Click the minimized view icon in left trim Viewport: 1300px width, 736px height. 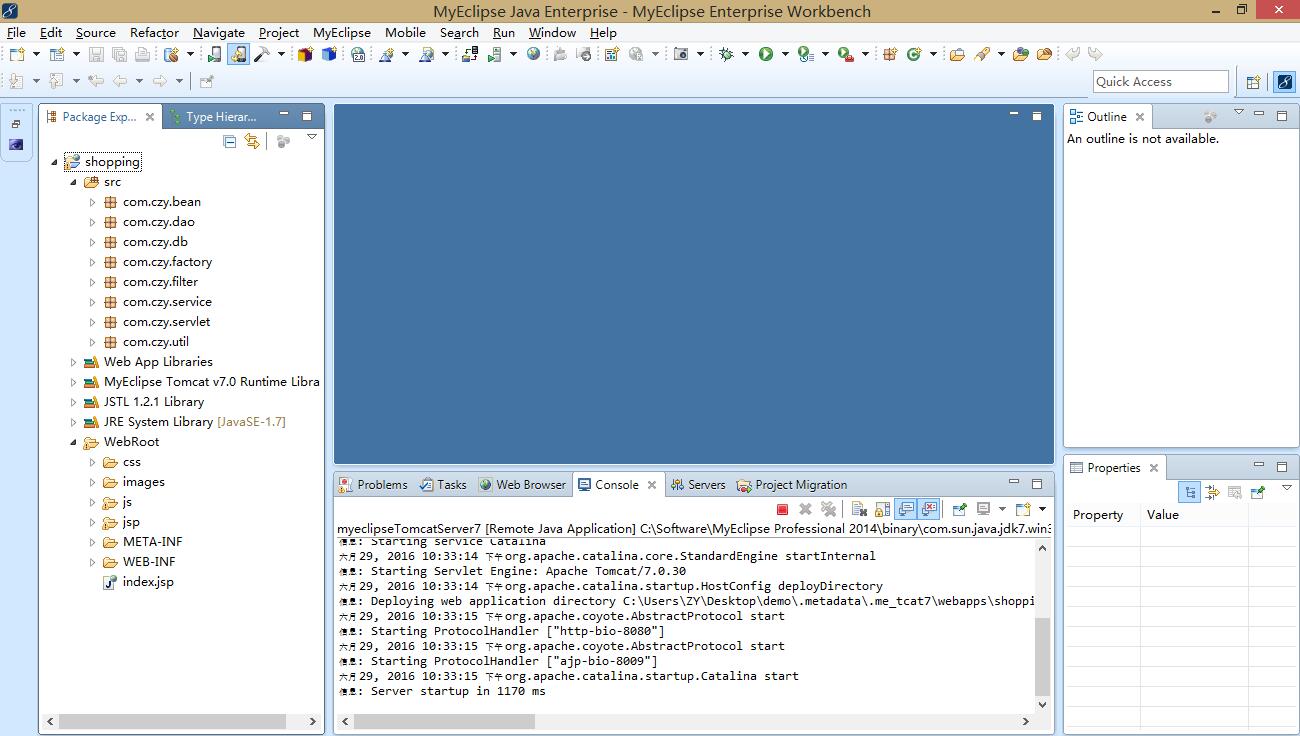pos(16,144)
